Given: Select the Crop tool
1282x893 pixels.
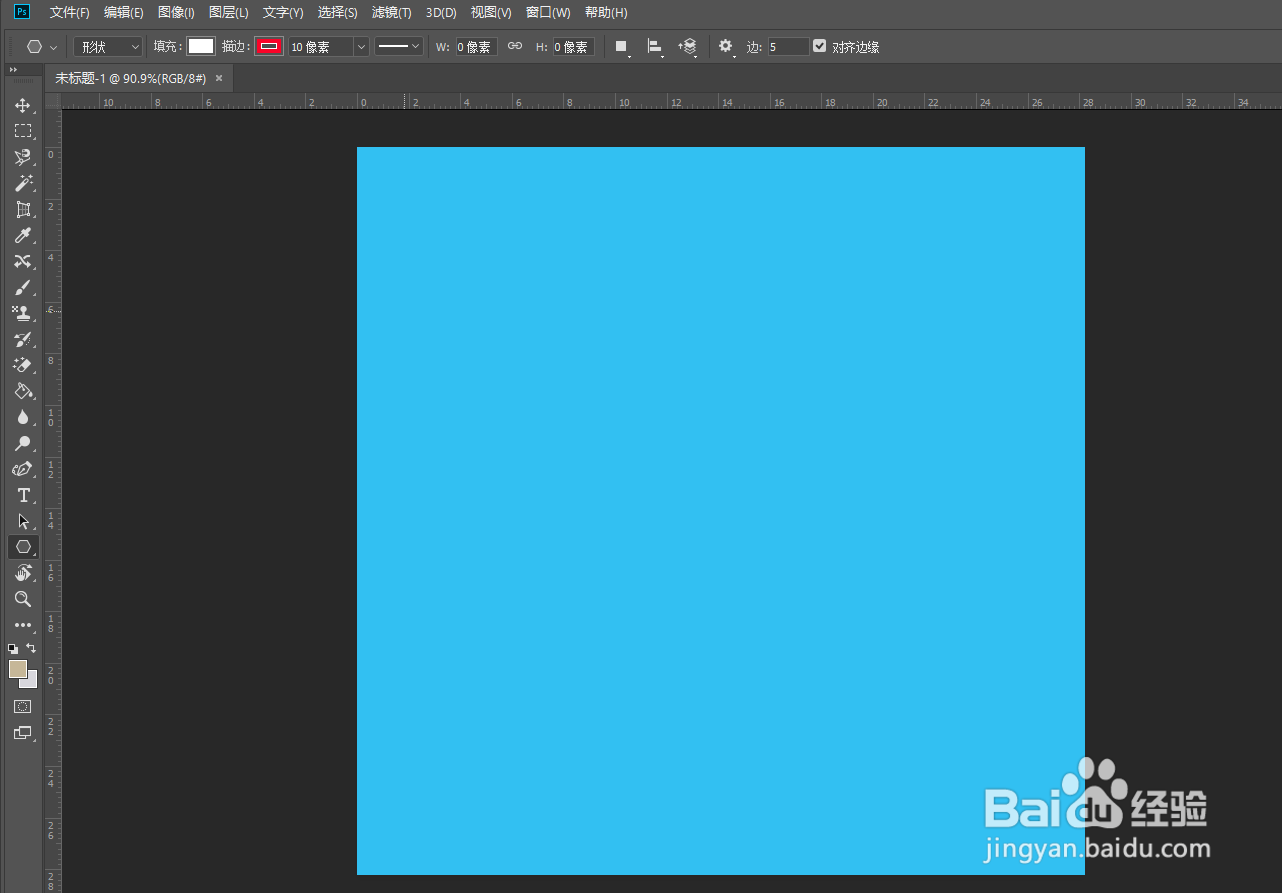Looking at the screenshot, I should pyautogui.click(x=22, y=209).
